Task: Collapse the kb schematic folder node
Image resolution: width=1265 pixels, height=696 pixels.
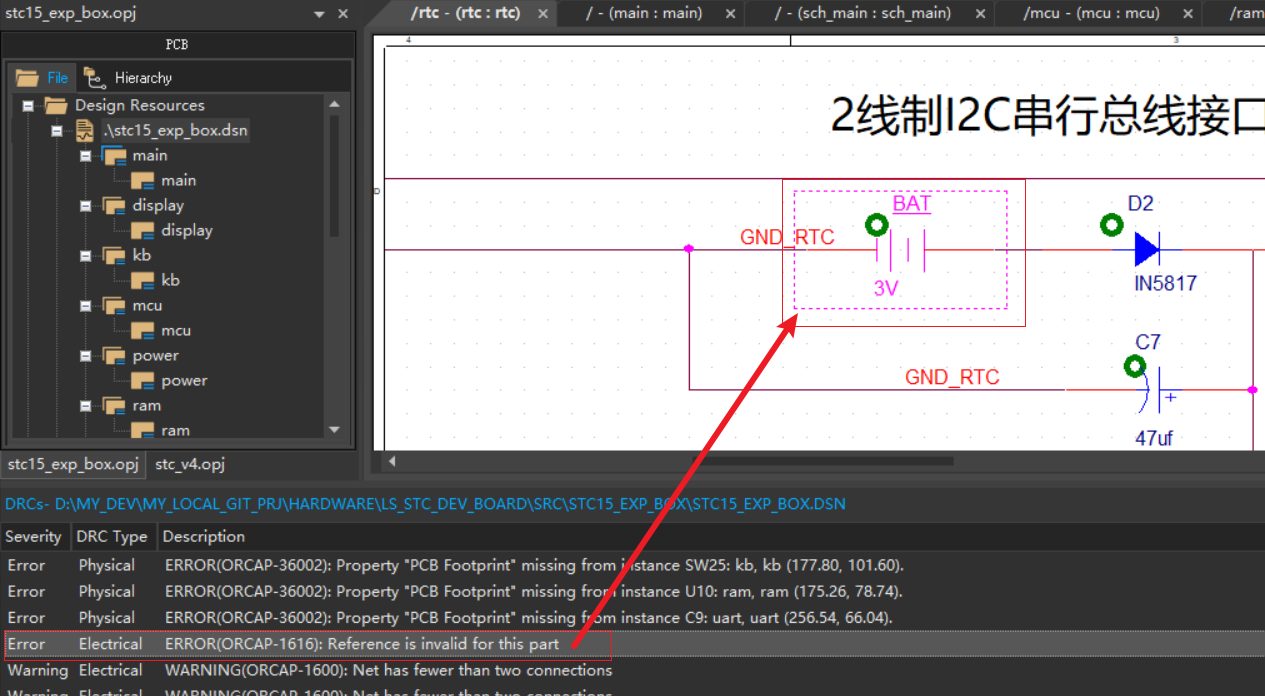Action: coord(86,255)
